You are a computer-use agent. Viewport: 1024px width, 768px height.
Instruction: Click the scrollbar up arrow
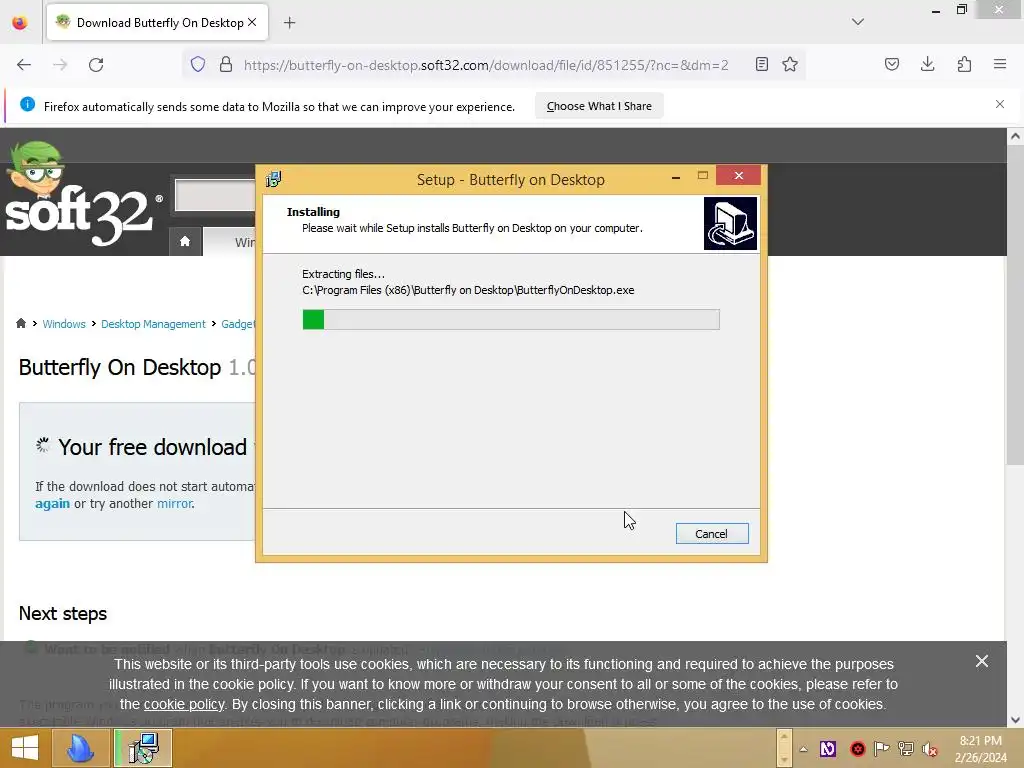[x=1015, y=136]
